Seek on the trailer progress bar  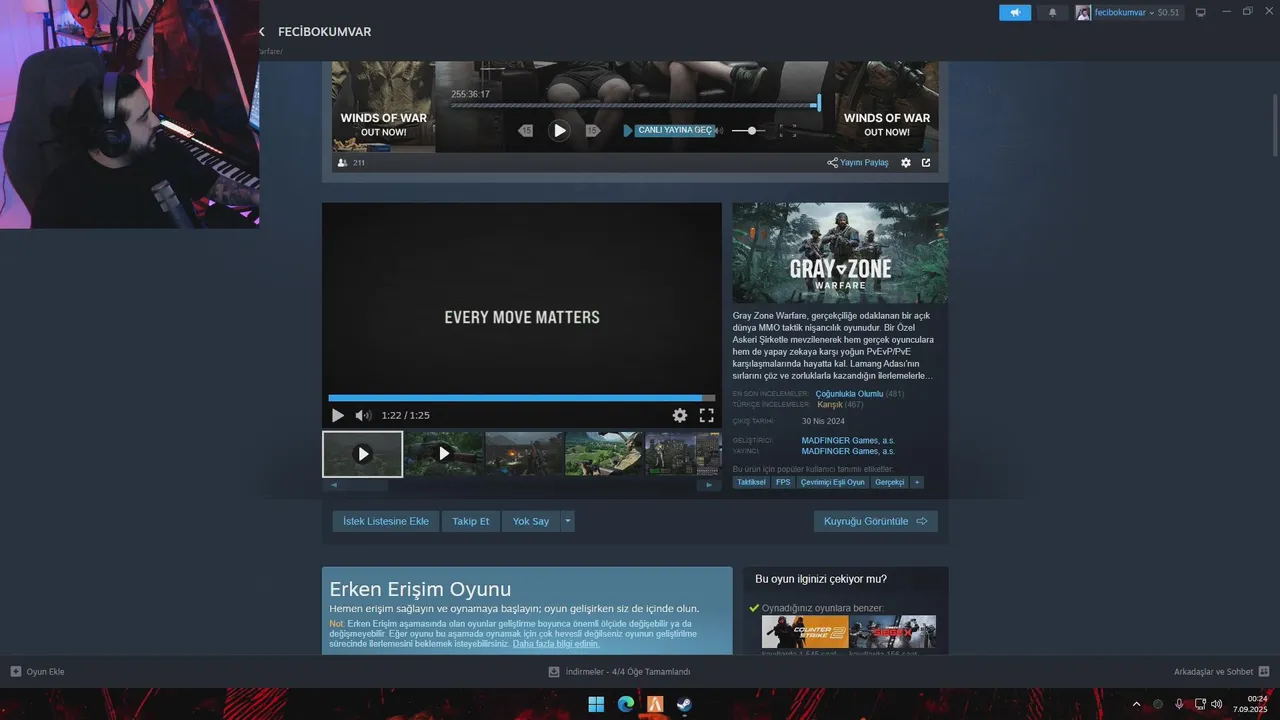(521, 398)
